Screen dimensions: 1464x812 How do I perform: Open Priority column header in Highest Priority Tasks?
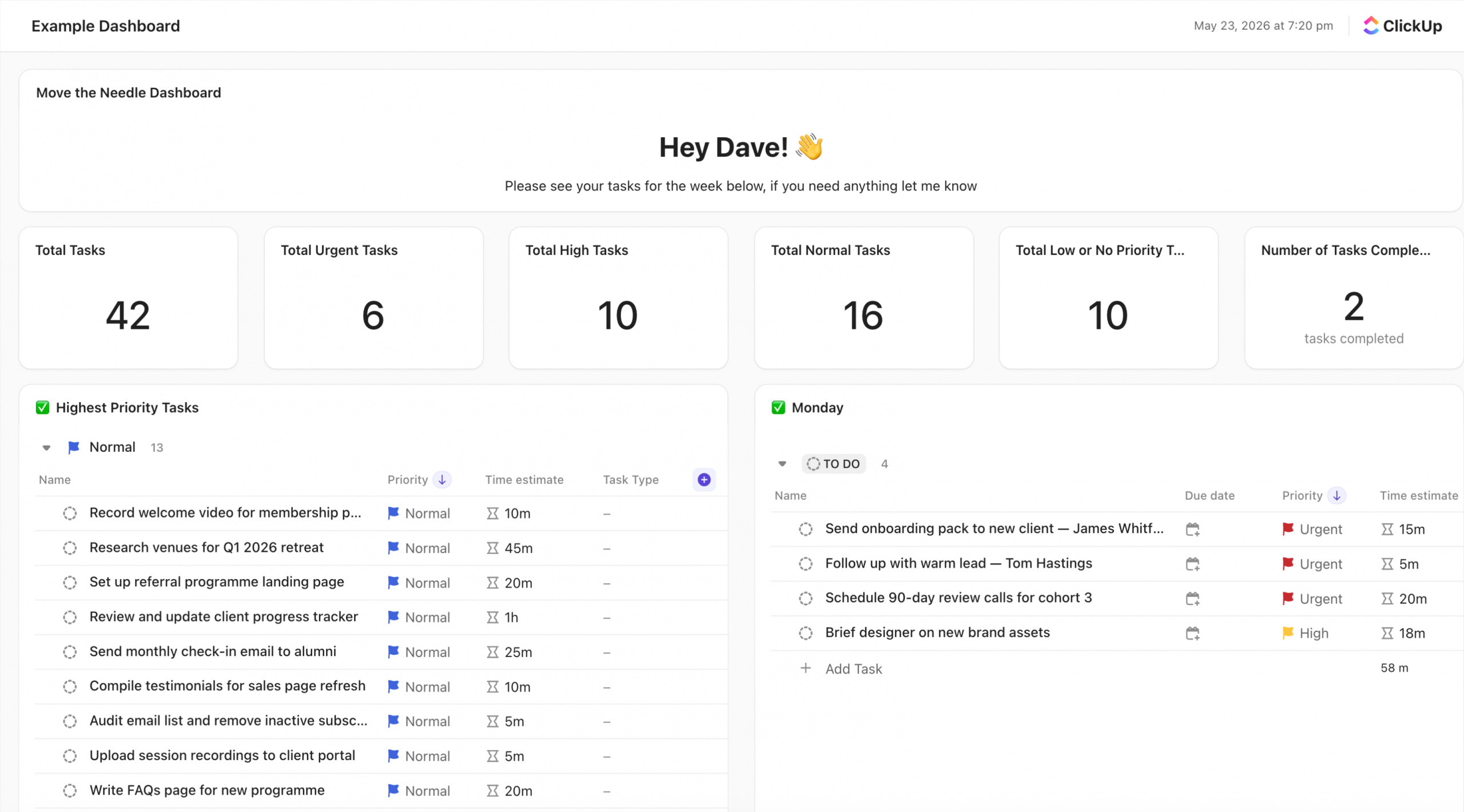(408, 480)
